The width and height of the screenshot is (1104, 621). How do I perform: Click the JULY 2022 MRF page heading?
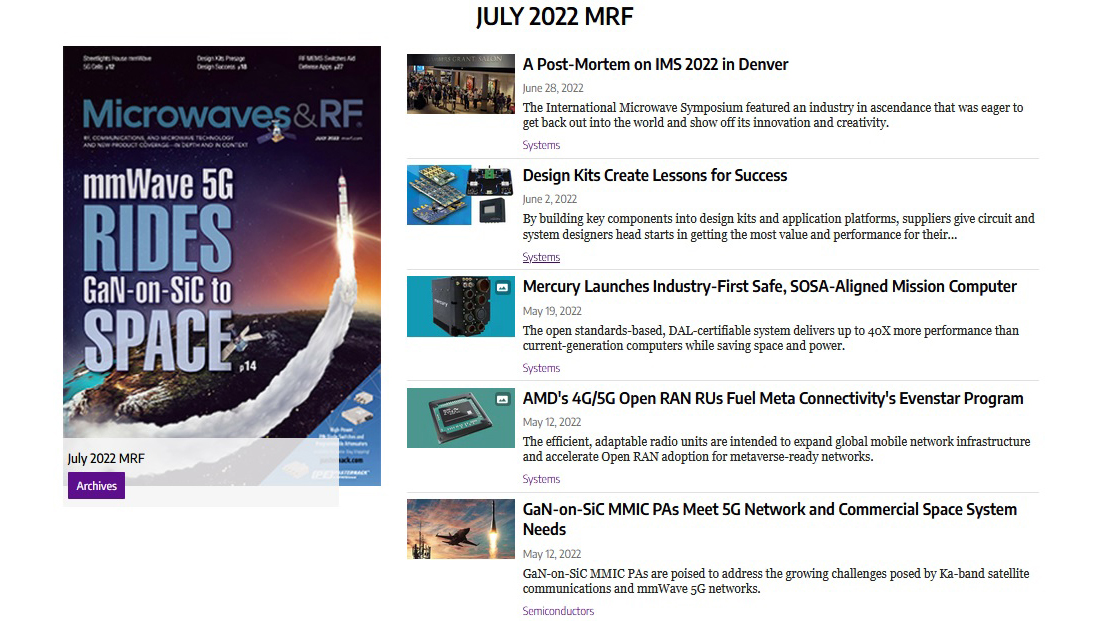tap(553, 17)
